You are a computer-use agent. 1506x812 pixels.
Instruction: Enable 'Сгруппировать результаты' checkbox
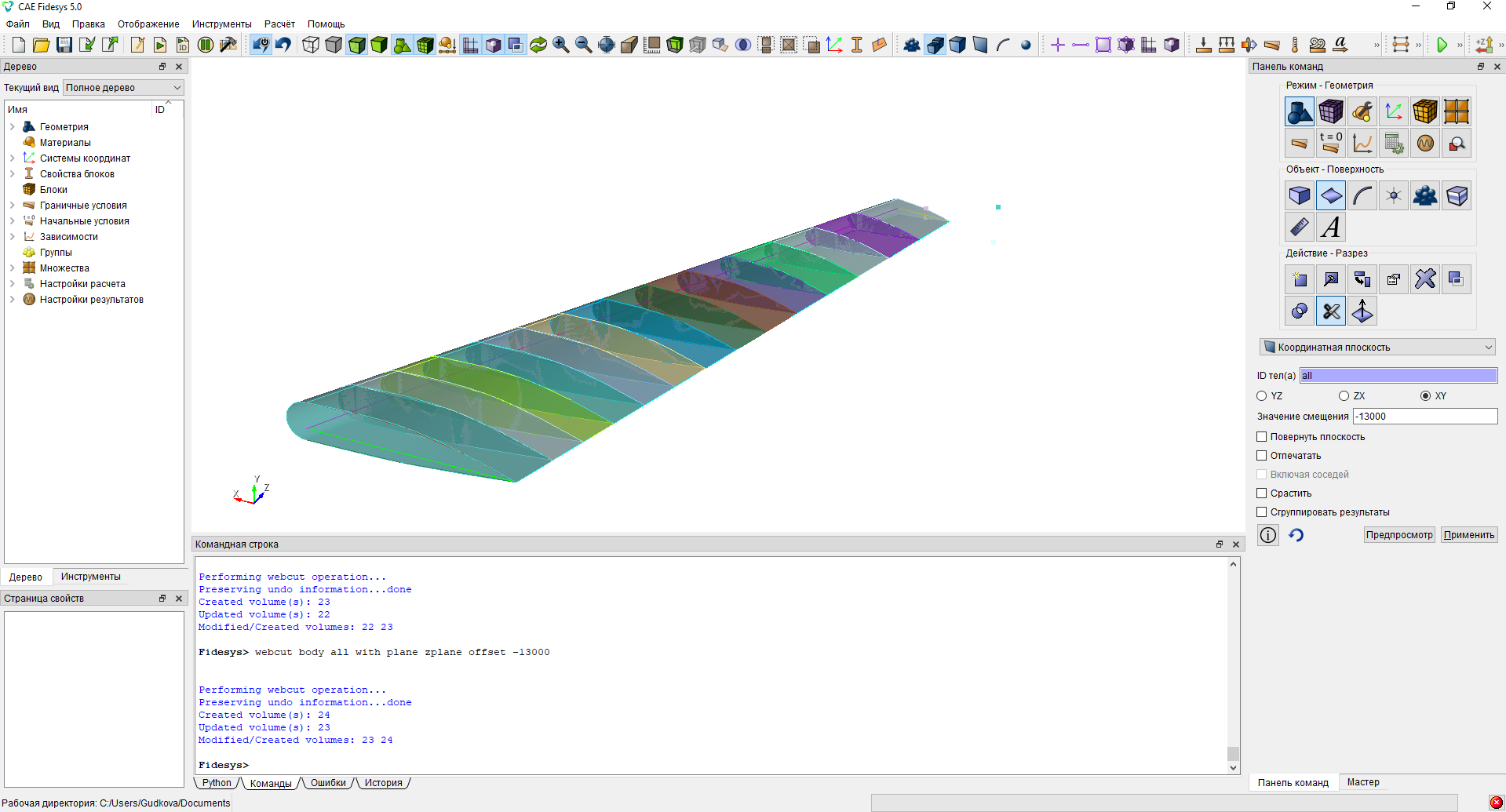coord(1262,512)
